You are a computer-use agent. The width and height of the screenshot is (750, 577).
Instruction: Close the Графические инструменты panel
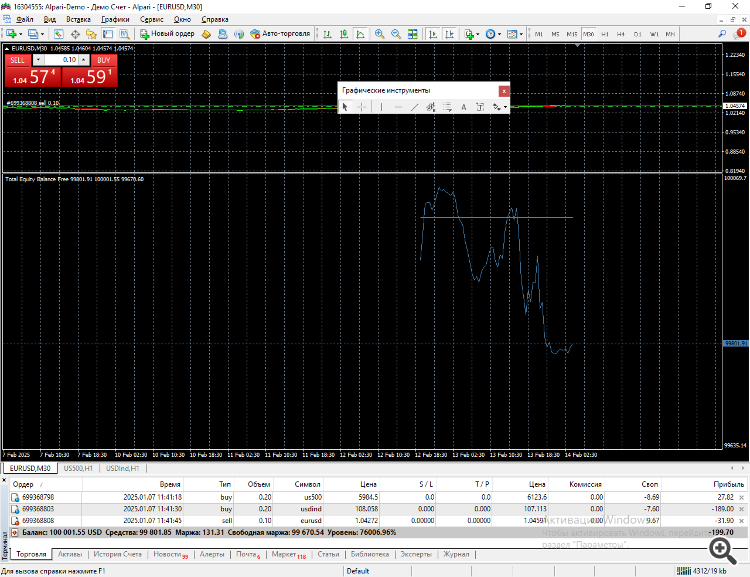[x=504, y=91]
